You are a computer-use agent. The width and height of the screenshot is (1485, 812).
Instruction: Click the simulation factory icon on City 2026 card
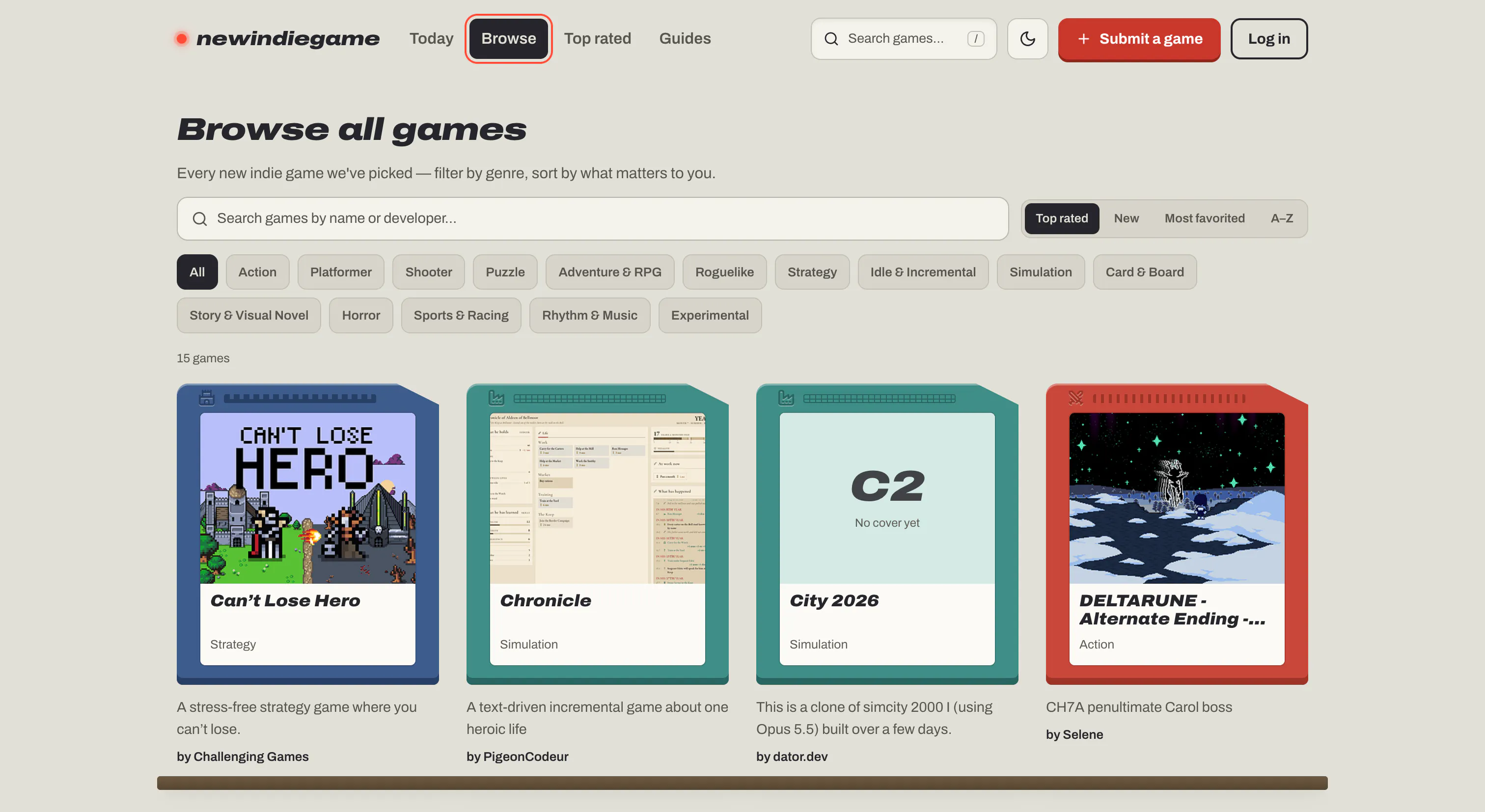(x=786, y=398)
